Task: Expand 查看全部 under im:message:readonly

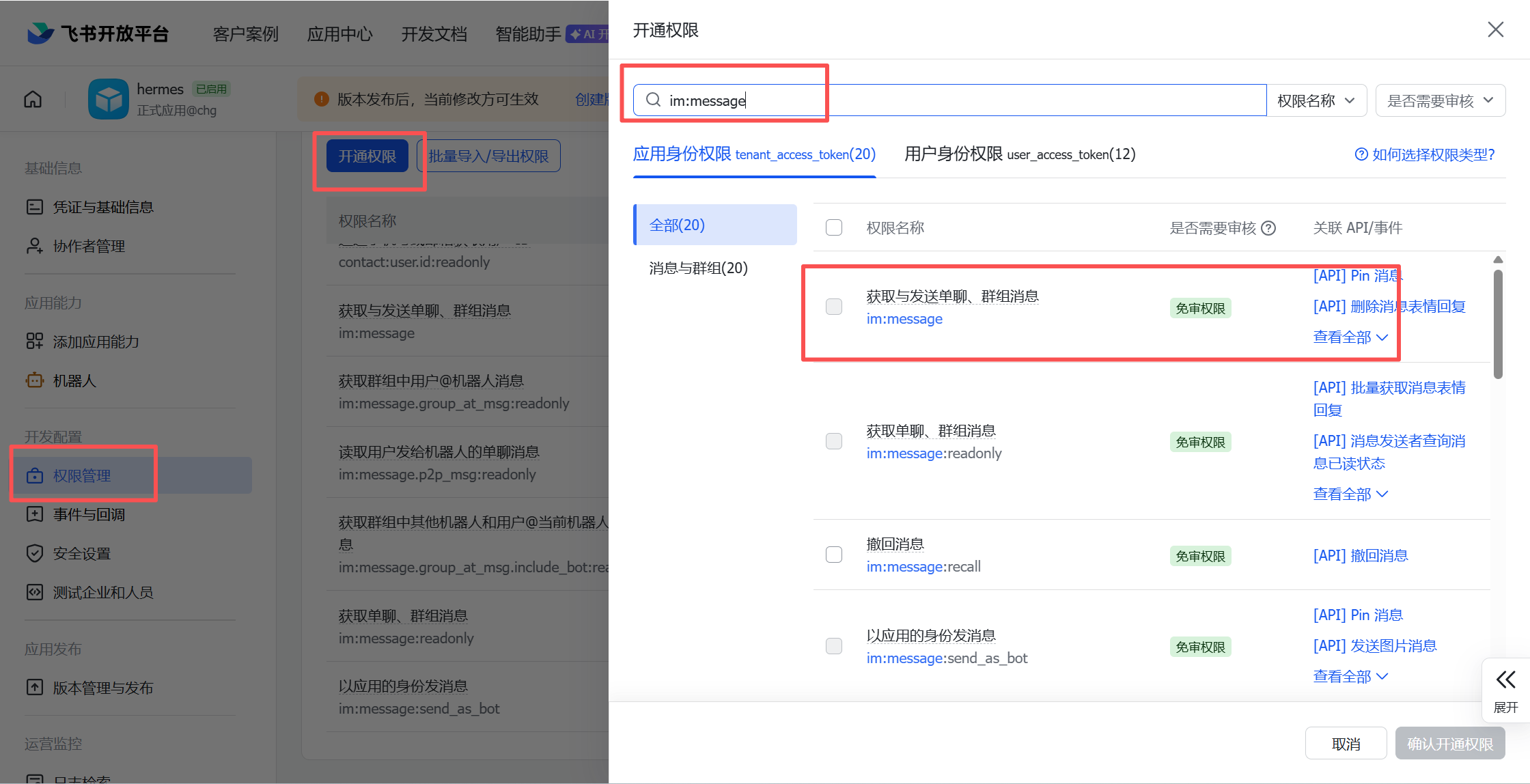Action: click(1350, 494)
